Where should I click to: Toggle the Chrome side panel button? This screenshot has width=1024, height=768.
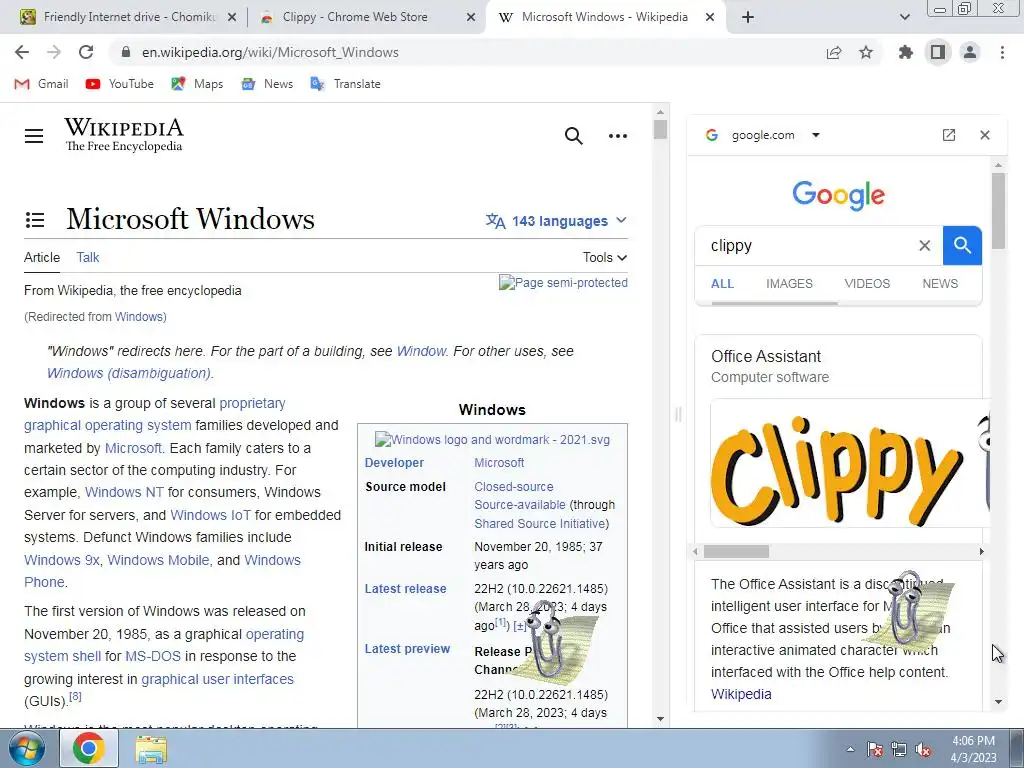[x=938, y=52]
